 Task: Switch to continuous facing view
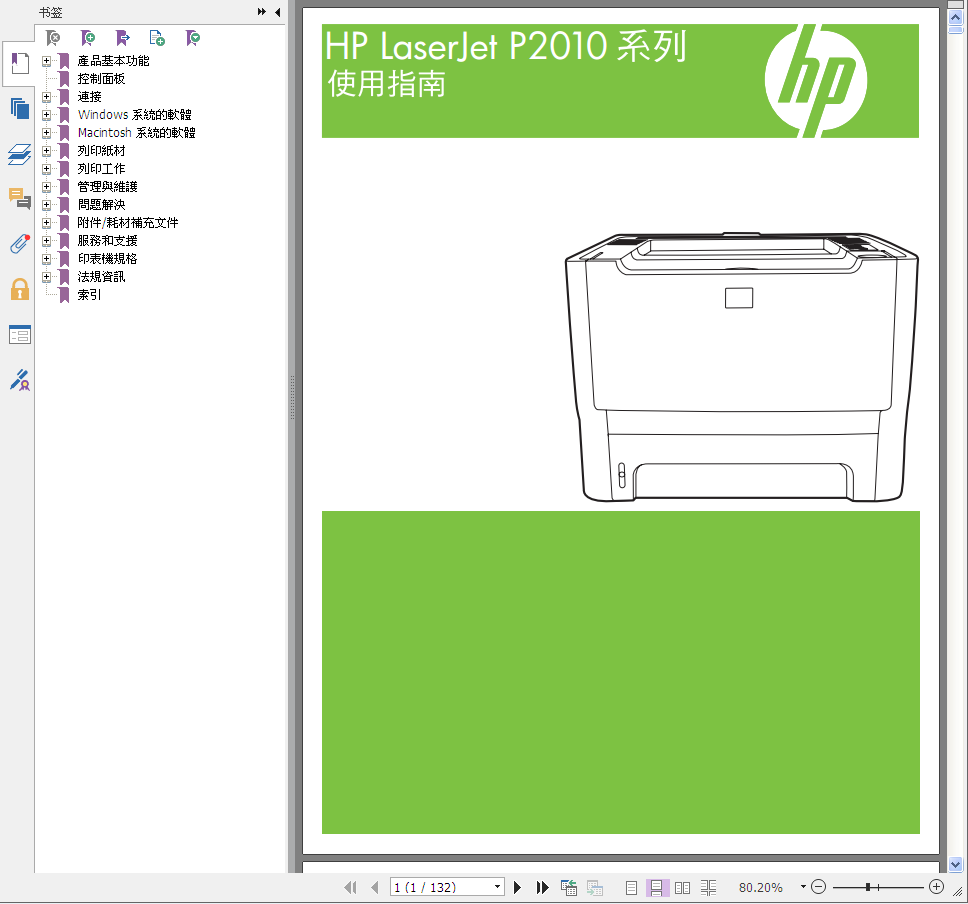tap(708, 888)
